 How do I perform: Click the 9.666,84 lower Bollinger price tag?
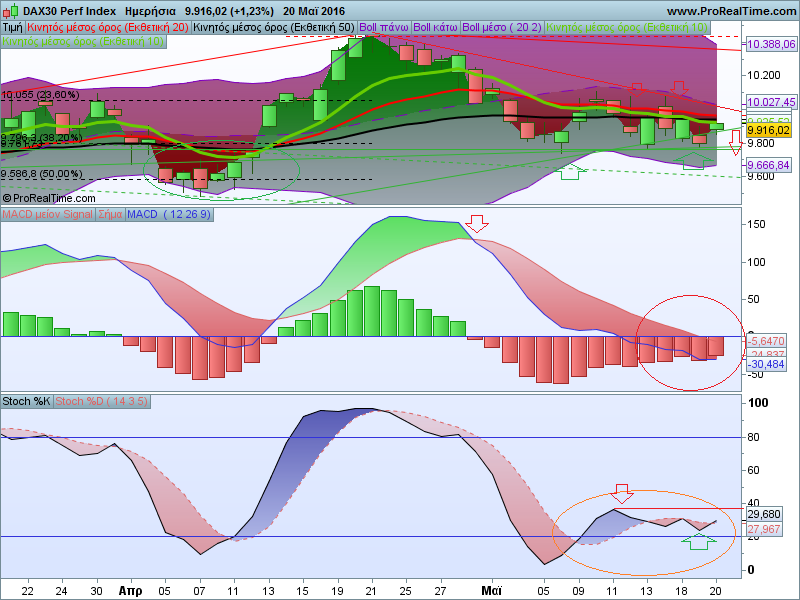(768, 165)
